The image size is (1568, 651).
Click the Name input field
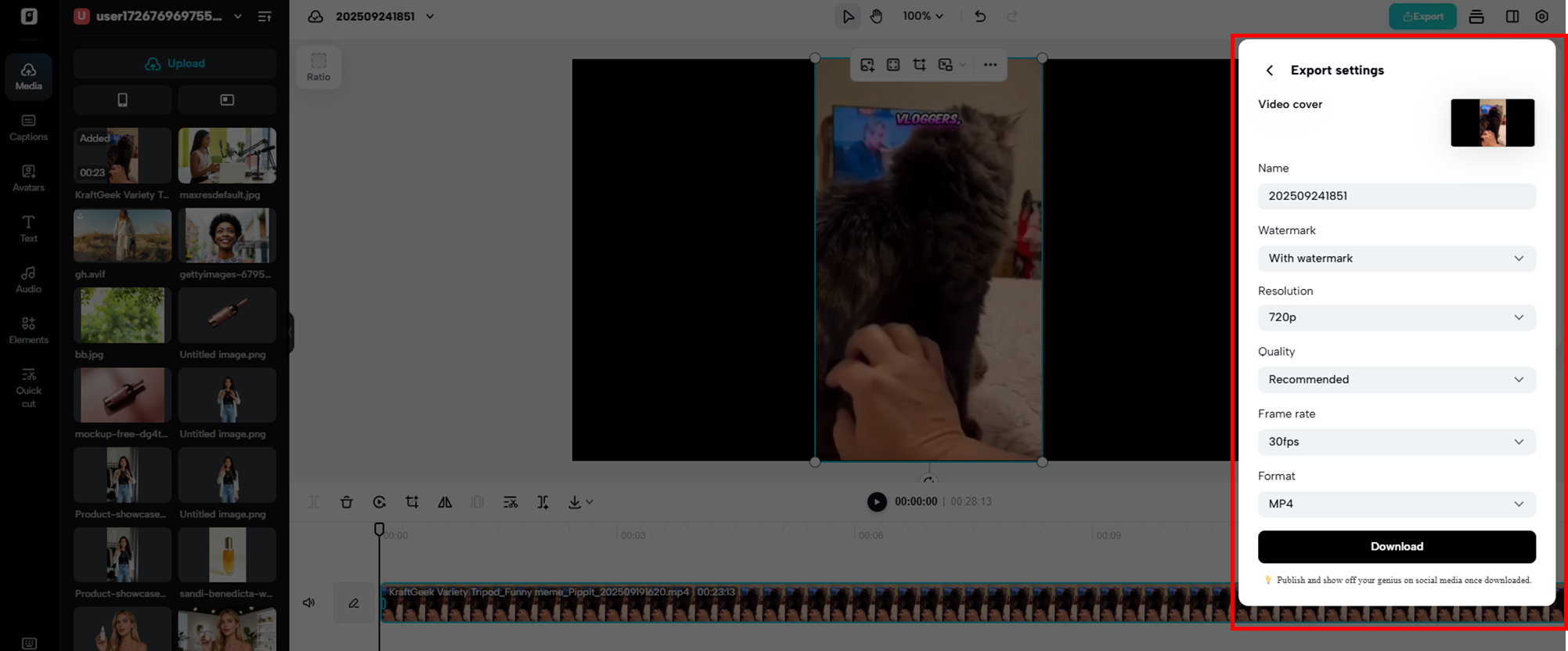point(1396,196)
